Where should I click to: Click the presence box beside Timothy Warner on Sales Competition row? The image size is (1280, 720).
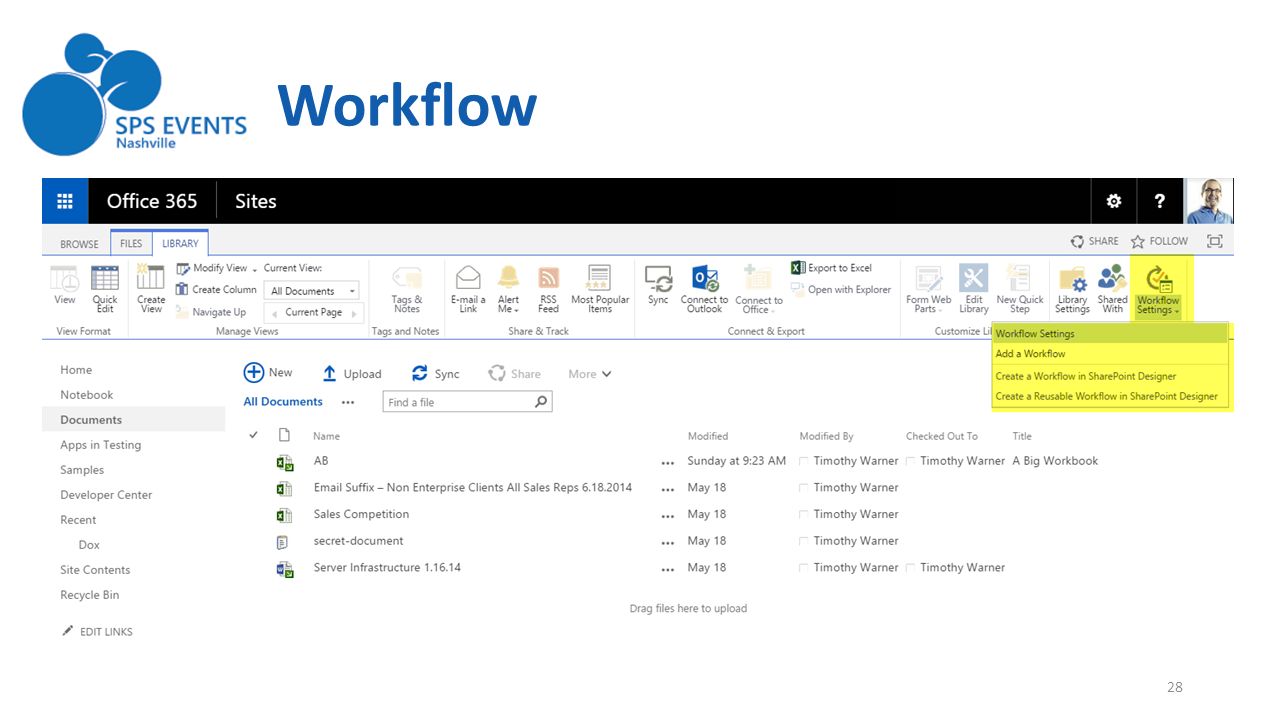[x=805, y=514]
